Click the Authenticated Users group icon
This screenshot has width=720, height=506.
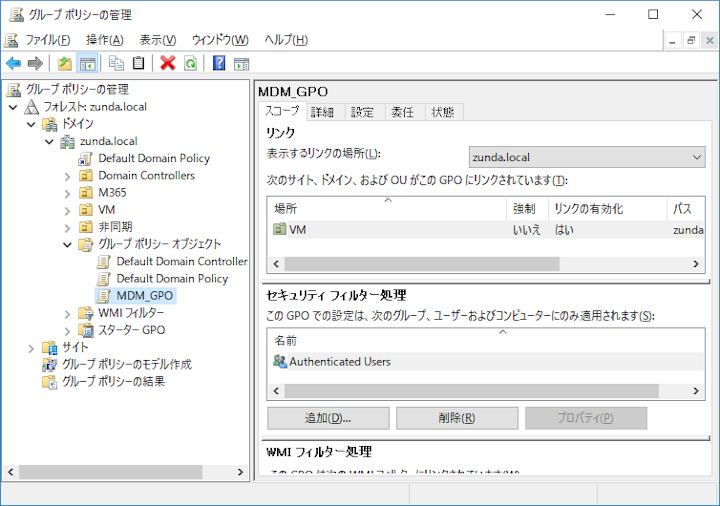tap(280, 361)
